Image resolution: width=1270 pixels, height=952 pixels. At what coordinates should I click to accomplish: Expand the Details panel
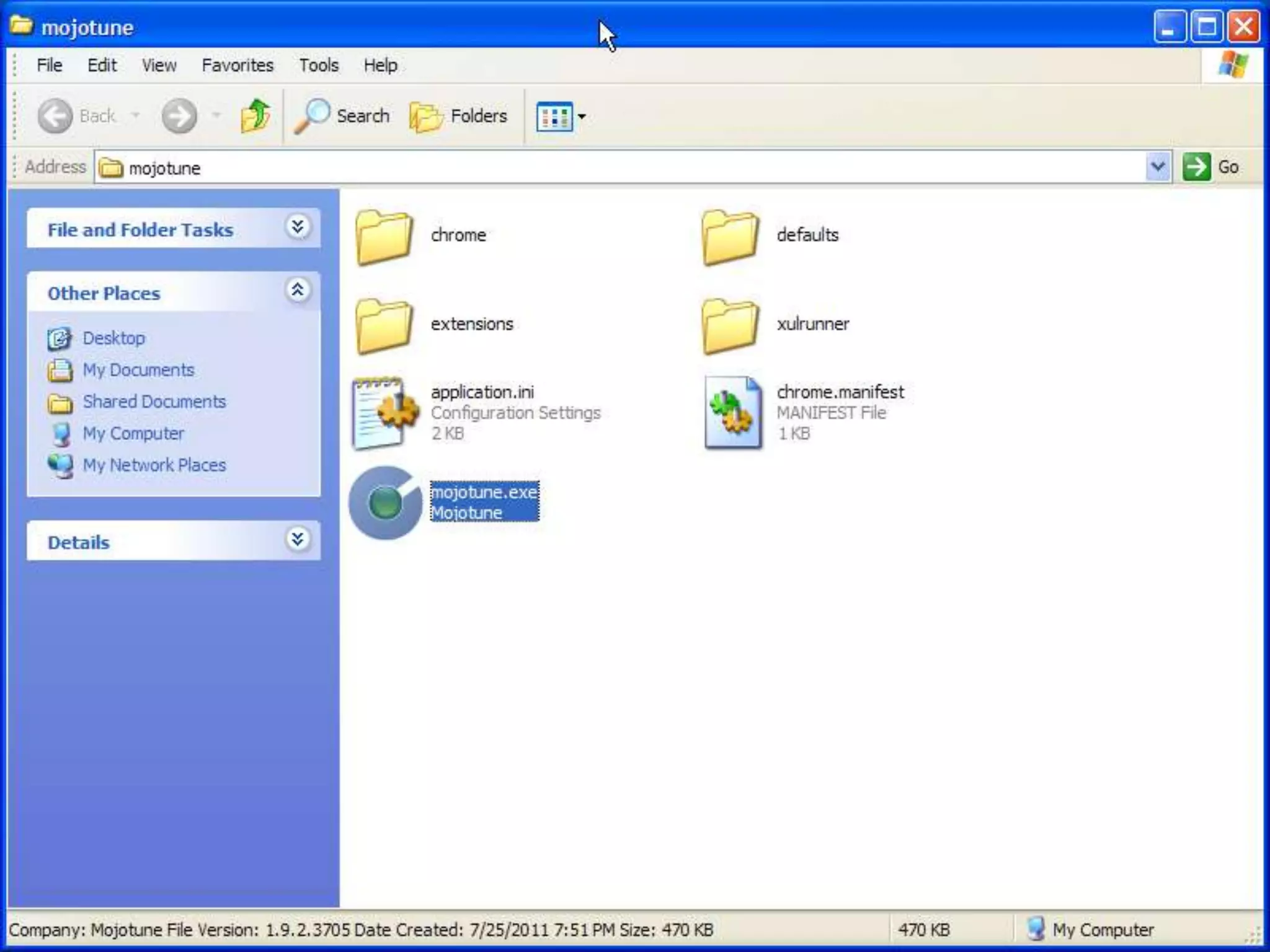click(298, 540)
